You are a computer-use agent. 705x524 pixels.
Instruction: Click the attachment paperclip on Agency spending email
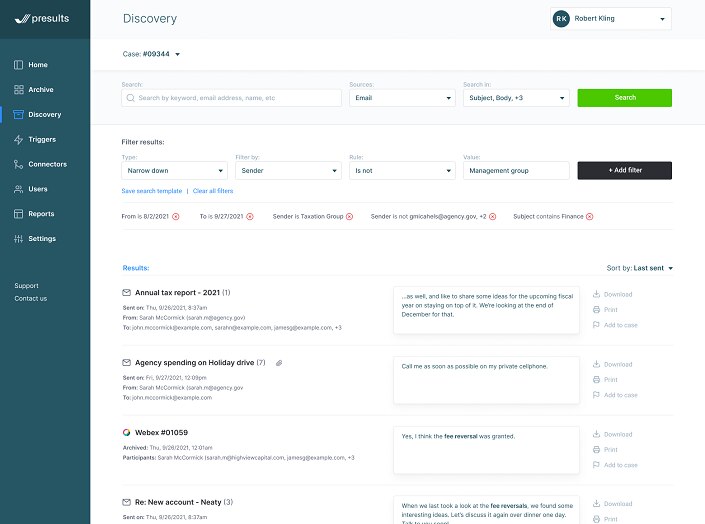pyautogui.click(x=279, y=362)
